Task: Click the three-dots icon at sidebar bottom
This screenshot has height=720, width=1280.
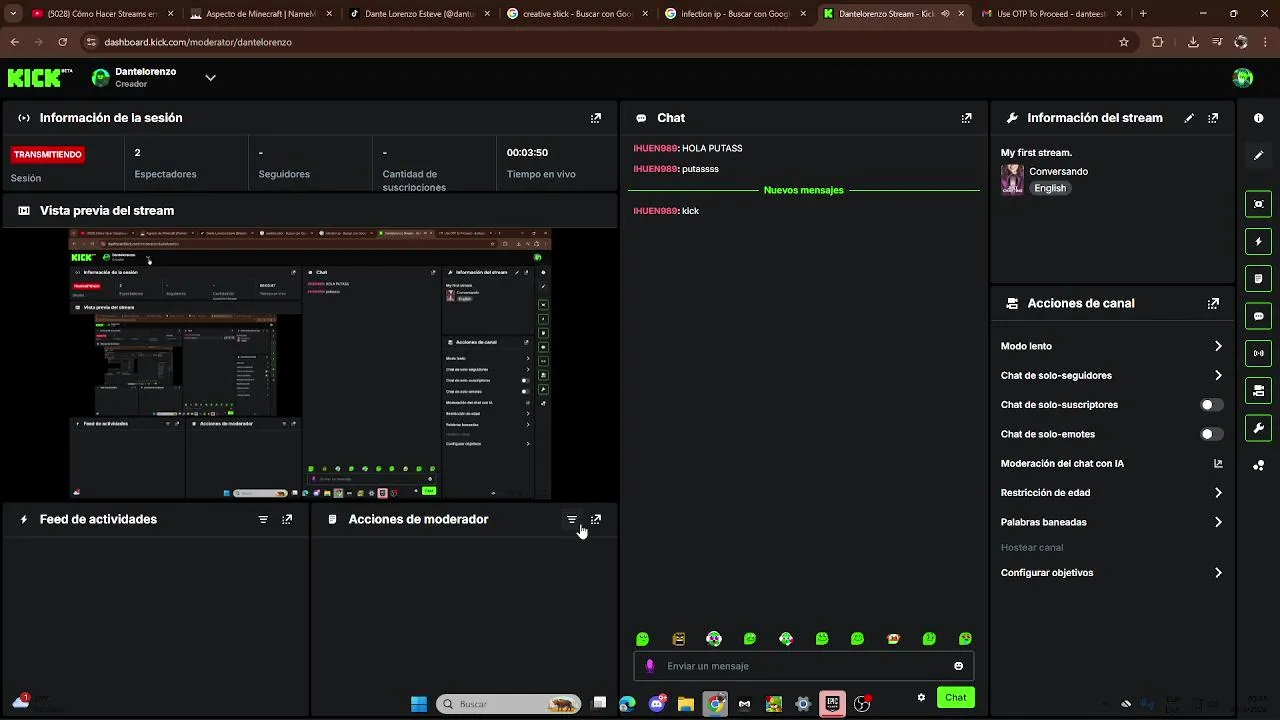Action: pos(1259,466)
